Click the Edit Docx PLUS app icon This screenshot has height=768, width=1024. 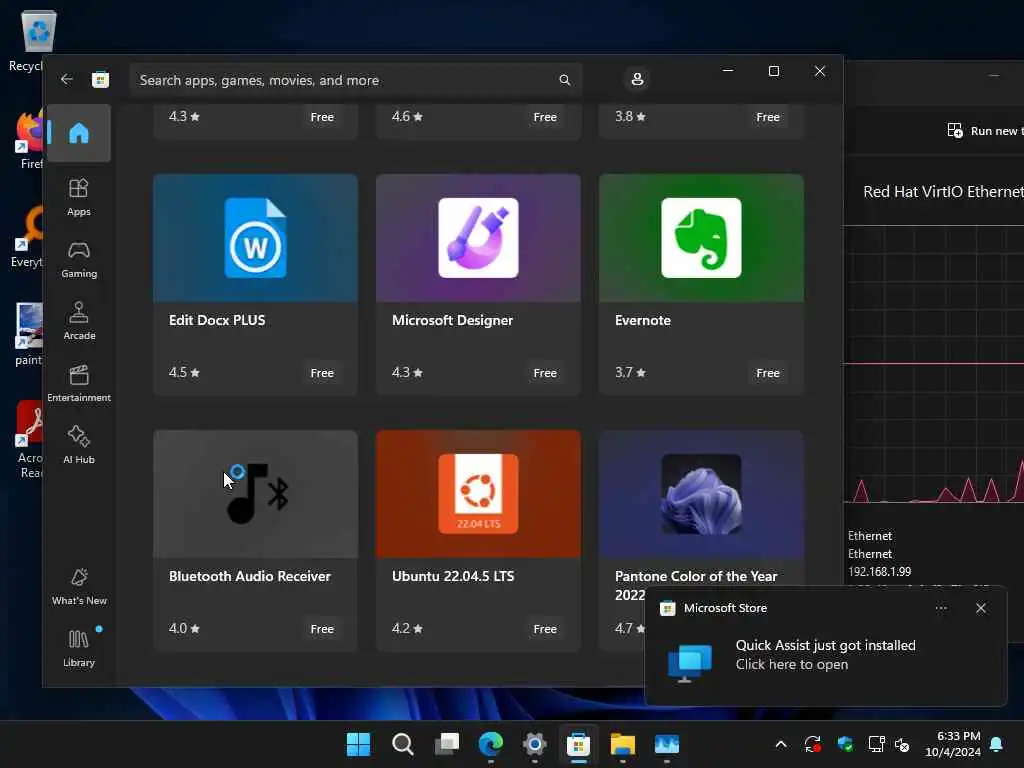(255, 238)
